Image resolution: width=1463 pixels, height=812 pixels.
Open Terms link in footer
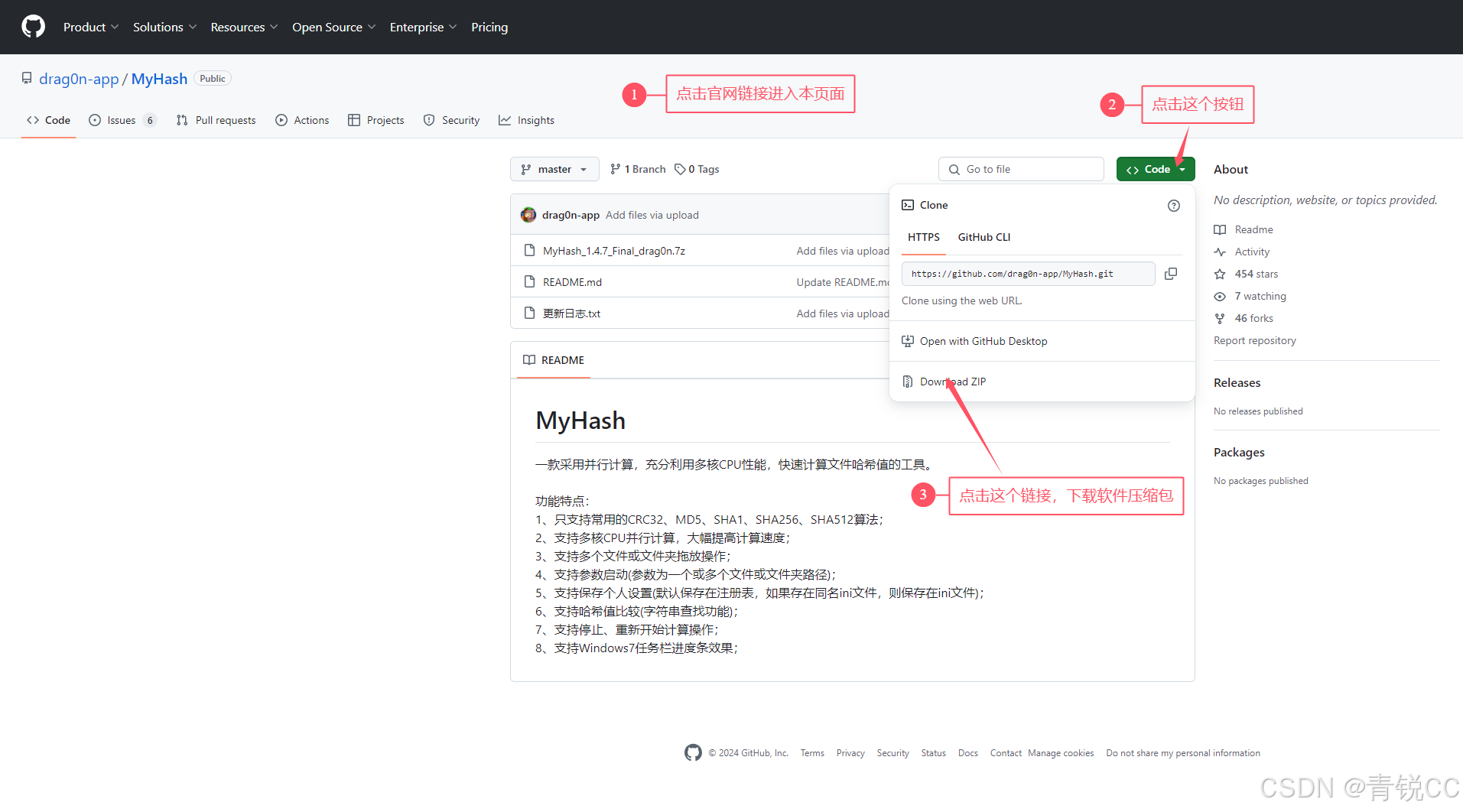pos(812,753)
